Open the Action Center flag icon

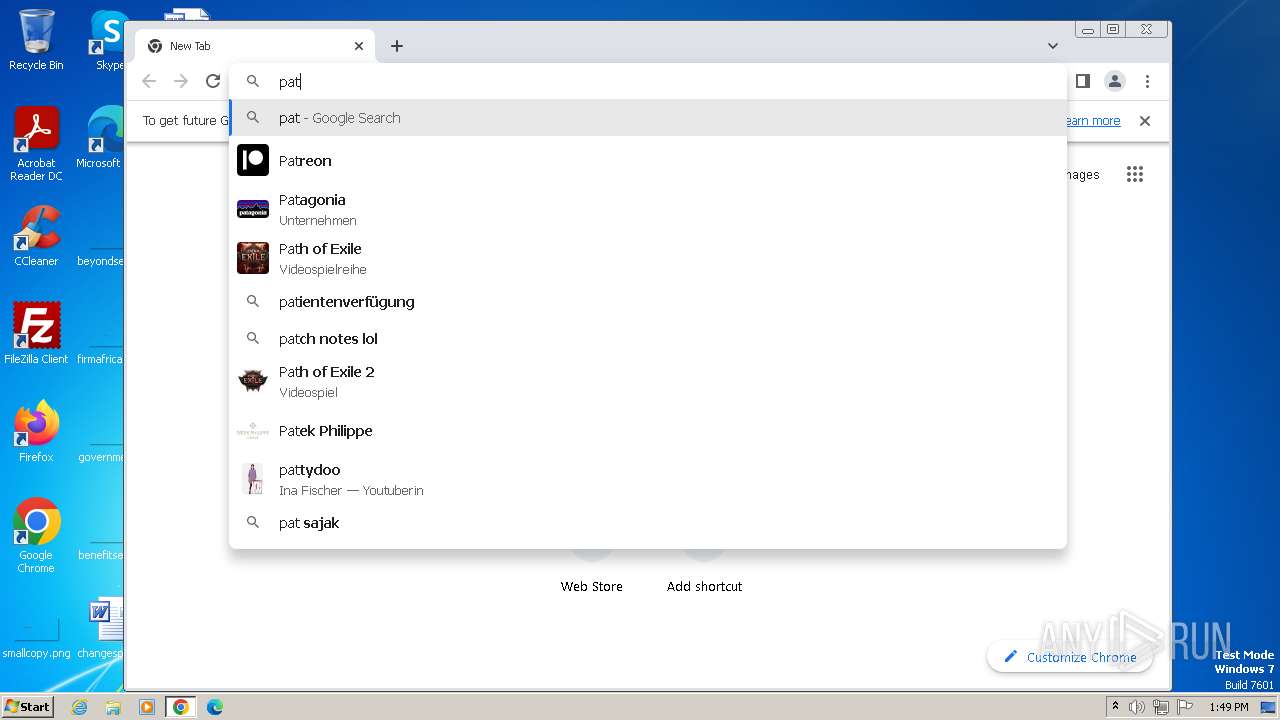[x=1184, y=707]
